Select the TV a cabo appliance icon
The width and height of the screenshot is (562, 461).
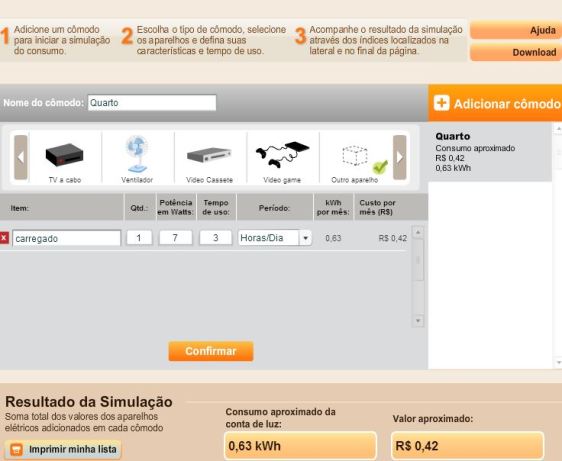pos(65,158)
